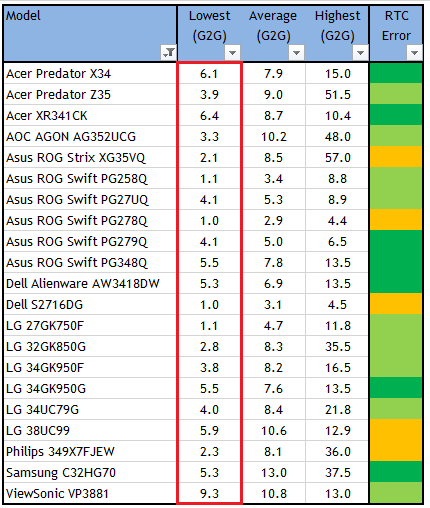Select the dark green RTC Error cell for Acer XR341CK
Image resolution: width=430 pixels, height=508 pixels.
tap(396, 115)
